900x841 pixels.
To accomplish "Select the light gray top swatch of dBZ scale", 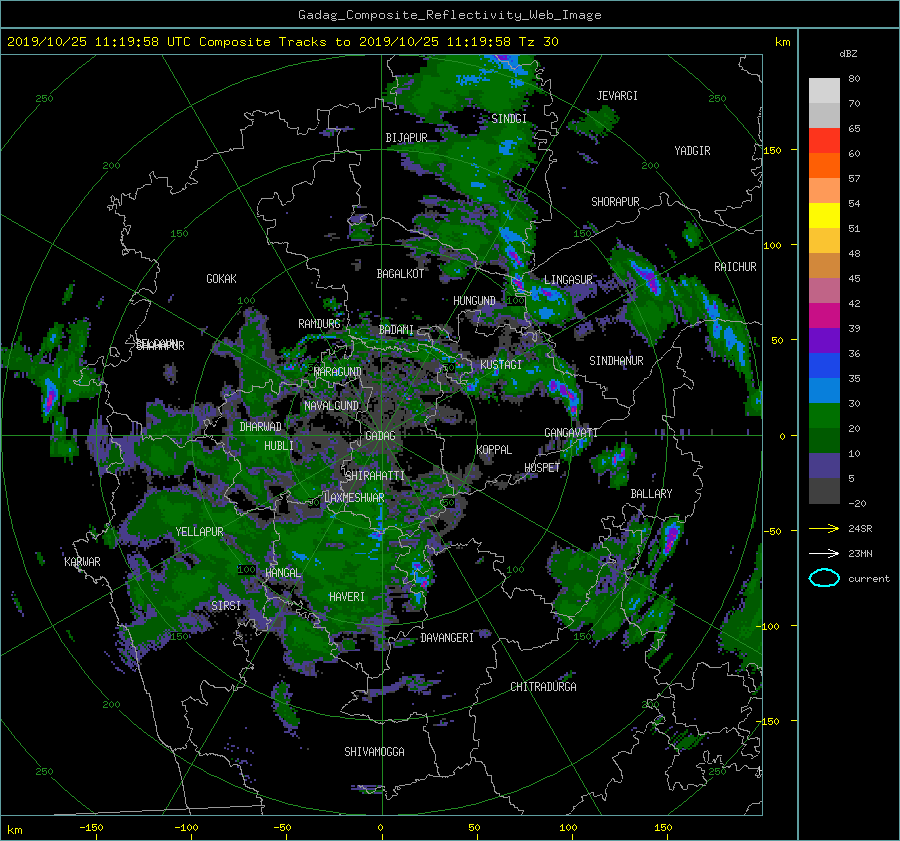I will pyautogui.click(x=824, y=90).
